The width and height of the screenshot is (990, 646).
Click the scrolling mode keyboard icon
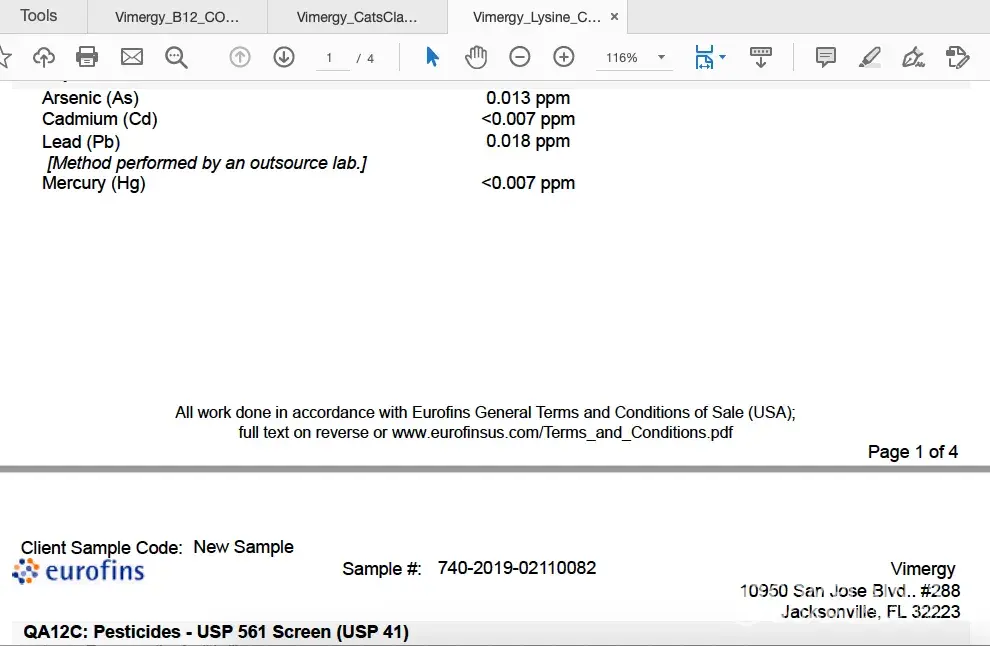click(761, 57)
